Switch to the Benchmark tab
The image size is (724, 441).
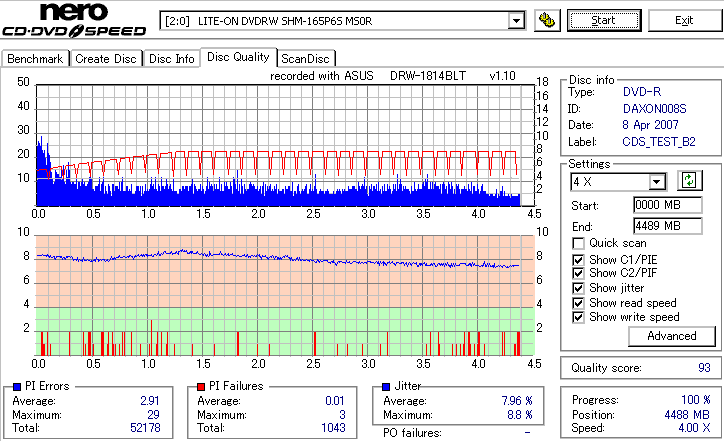pyautogui.click(x=35, y=59)
